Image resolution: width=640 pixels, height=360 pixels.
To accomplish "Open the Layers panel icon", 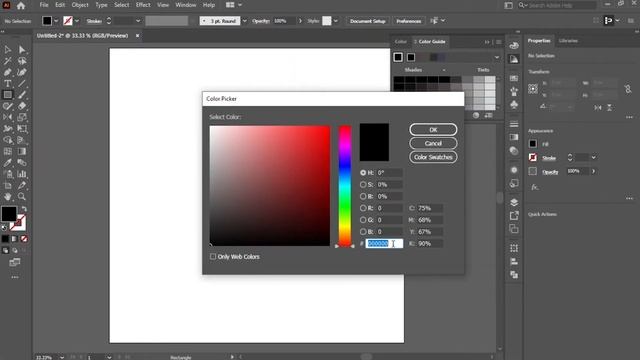I will click(514, 202).
